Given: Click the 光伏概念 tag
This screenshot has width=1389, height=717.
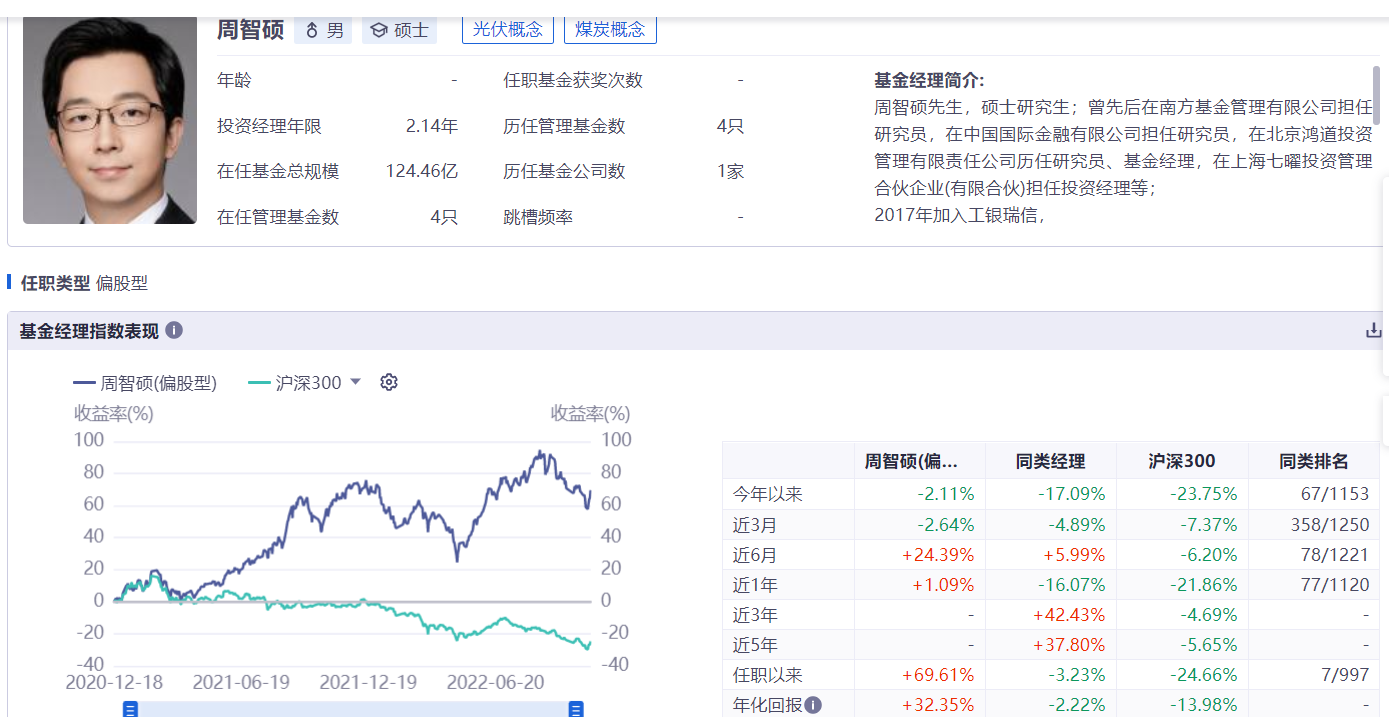Looking at the screenshot, I should tap(508, 29).
